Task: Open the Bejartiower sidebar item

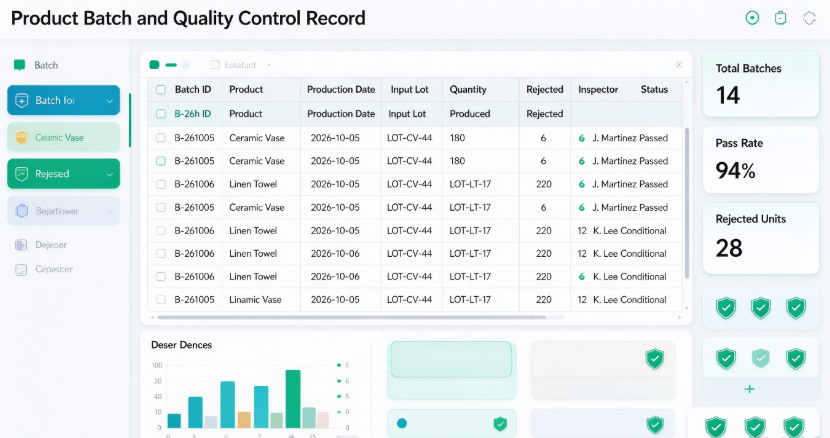Action: [x=64, y=211]
